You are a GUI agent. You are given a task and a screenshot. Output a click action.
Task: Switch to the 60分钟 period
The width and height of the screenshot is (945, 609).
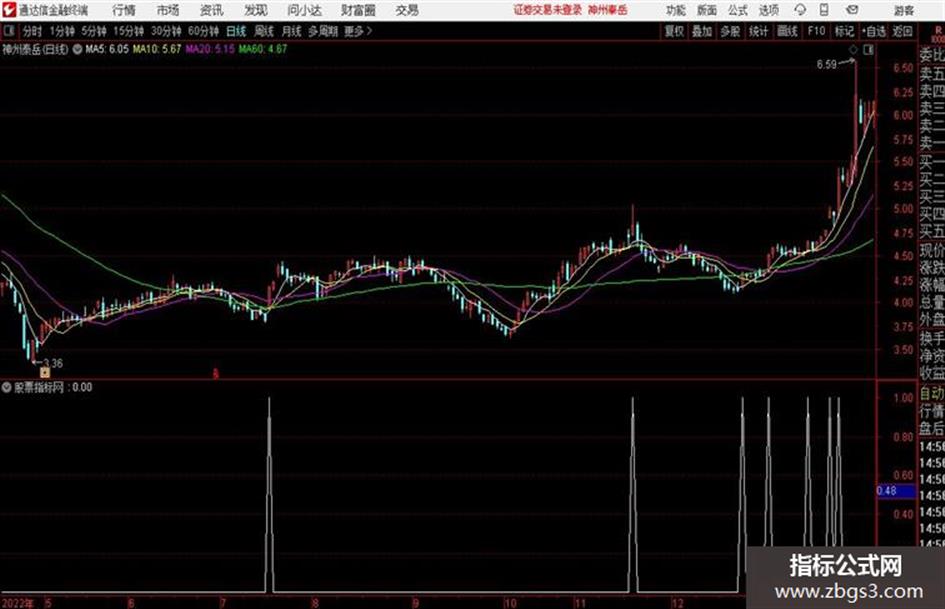203,31
